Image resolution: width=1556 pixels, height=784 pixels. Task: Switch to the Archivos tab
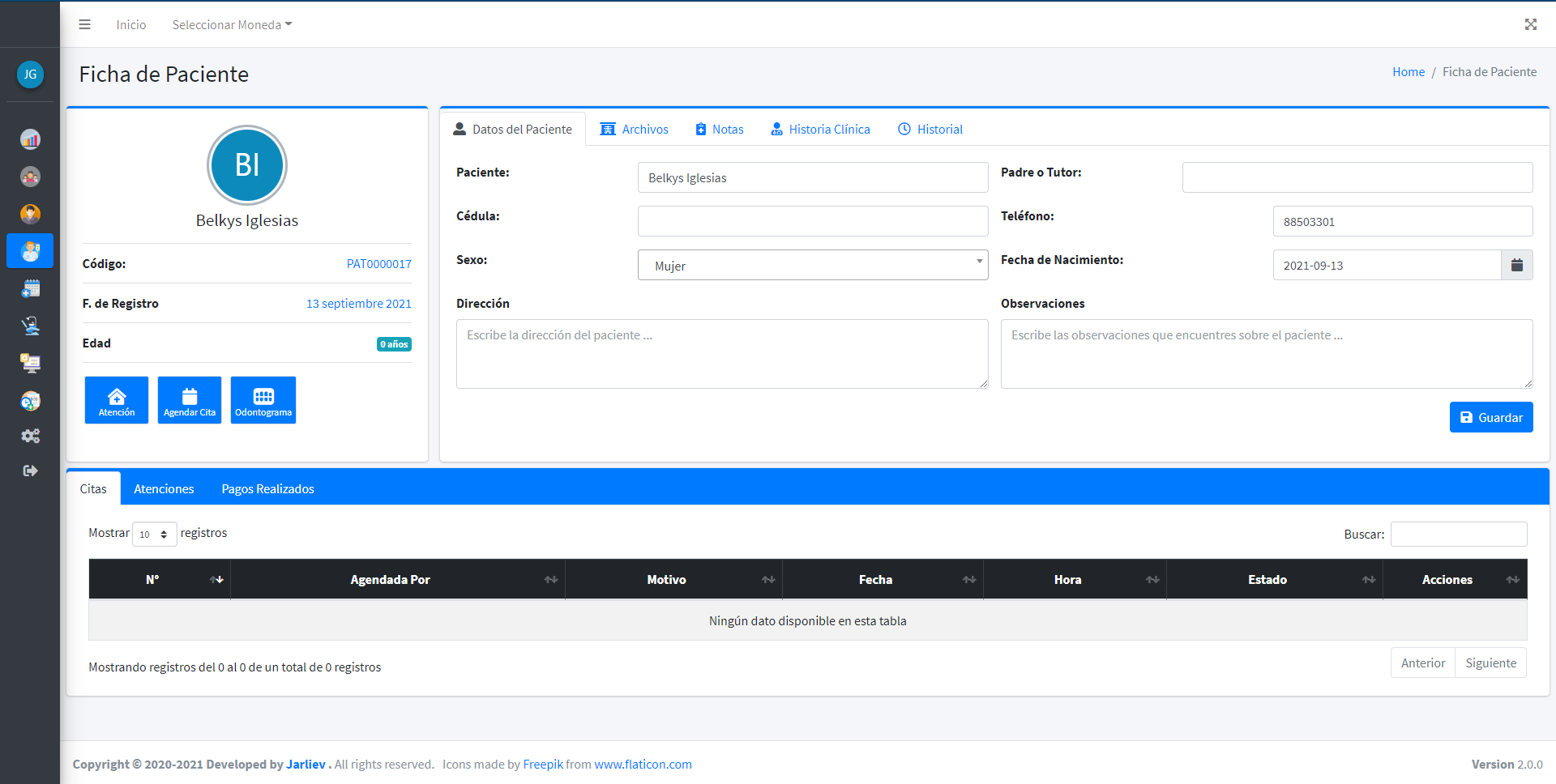click(x=635, y=130)
